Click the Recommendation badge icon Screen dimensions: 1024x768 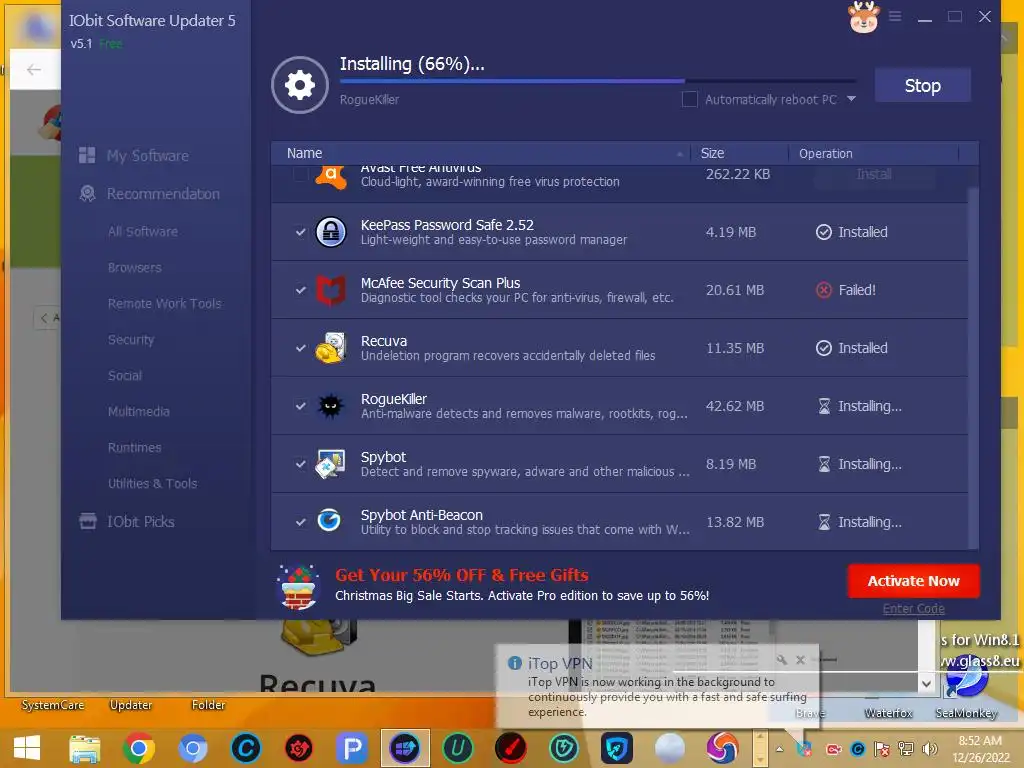click(x=87, y=193)
